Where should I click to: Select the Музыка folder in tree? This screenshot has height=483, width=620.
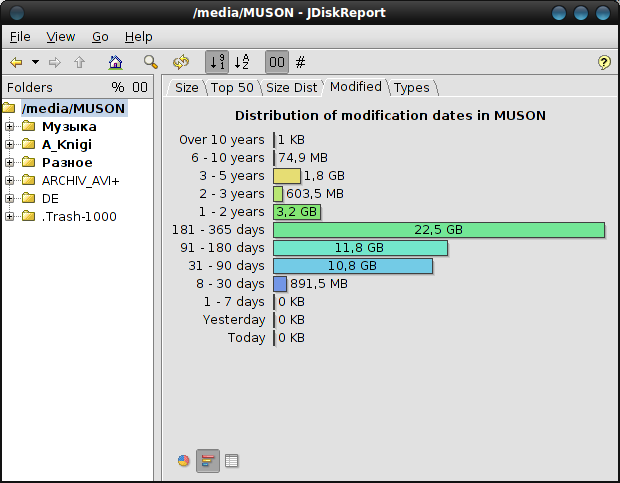click(69, 126)
